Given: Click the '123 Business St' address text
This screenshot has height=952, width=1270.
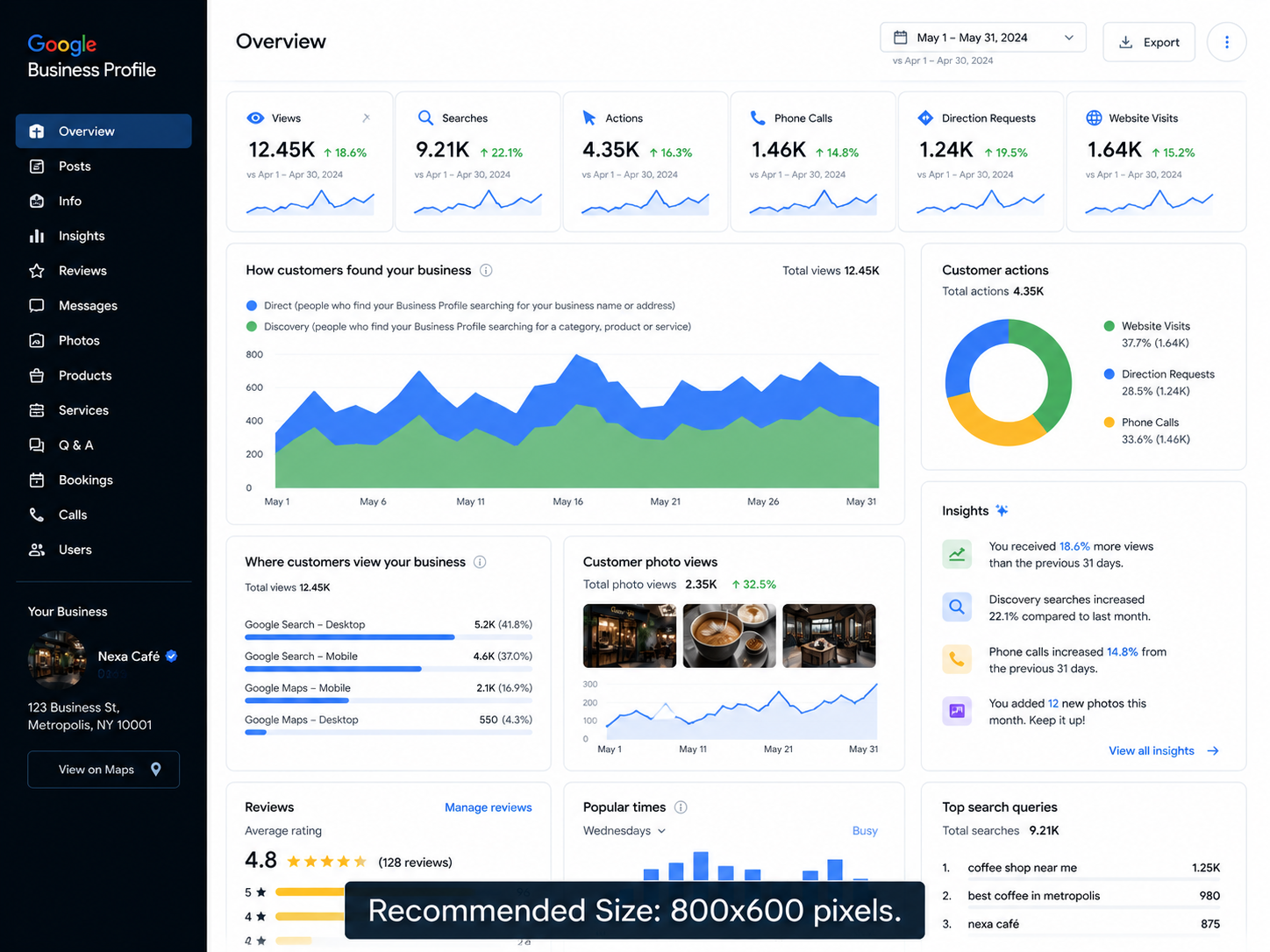Looking at the screenshot, I should point(74,707).
